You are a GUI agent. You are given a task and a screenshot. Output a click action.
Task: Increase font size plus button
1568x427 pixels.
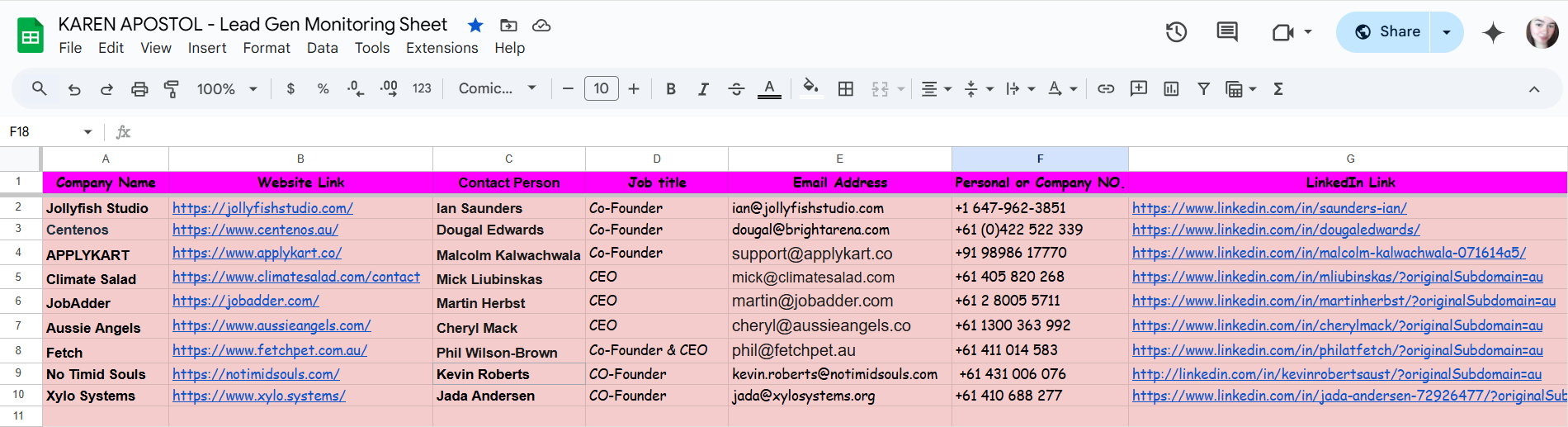[x=634, y=88]
